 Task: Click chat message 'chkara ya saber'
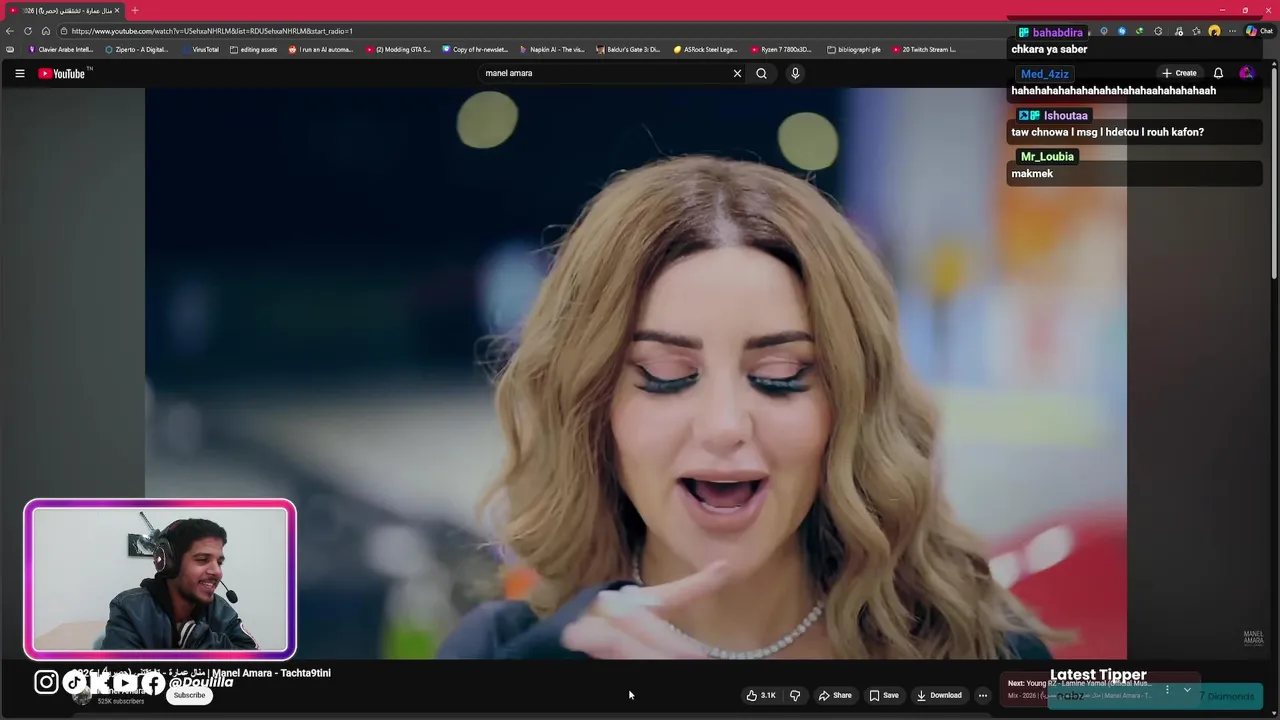pyautogui.click(x=1049, y=49)
